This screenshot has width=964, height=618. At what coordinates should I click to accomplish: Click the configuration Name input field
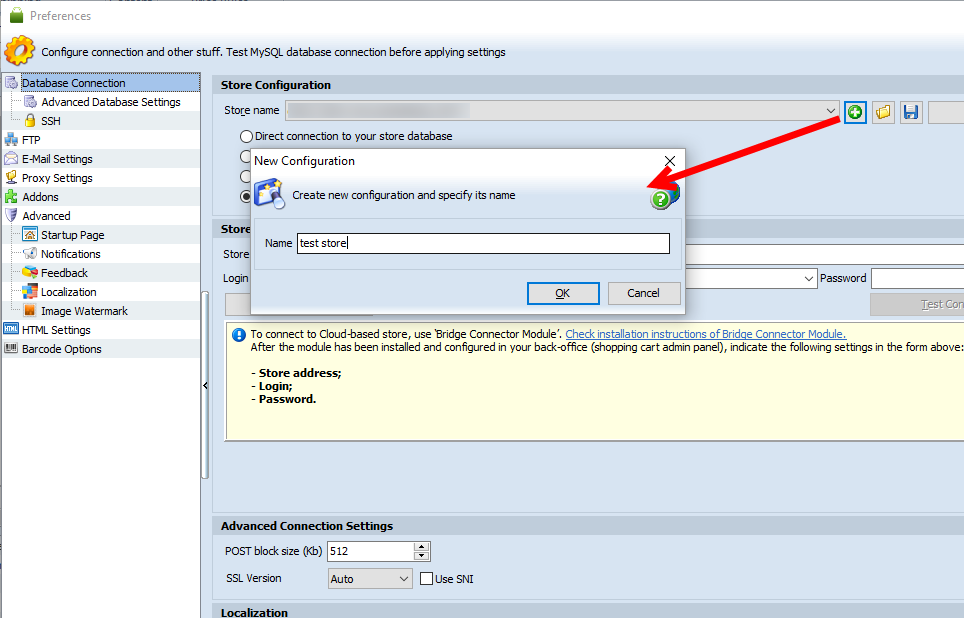coord(483,244)
